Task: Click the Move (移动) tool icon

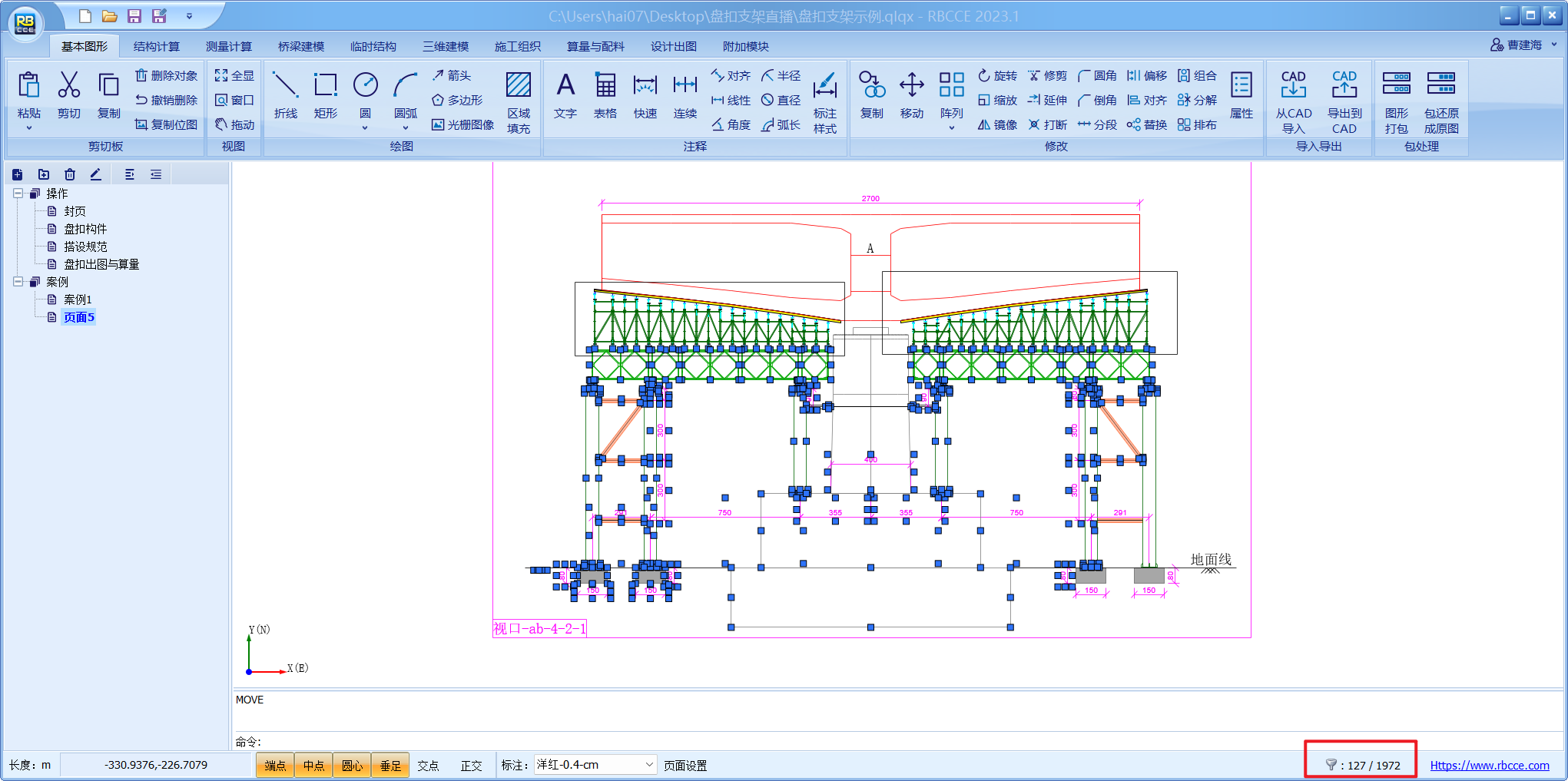Action: pyautogui.click(x=911, y=85)
